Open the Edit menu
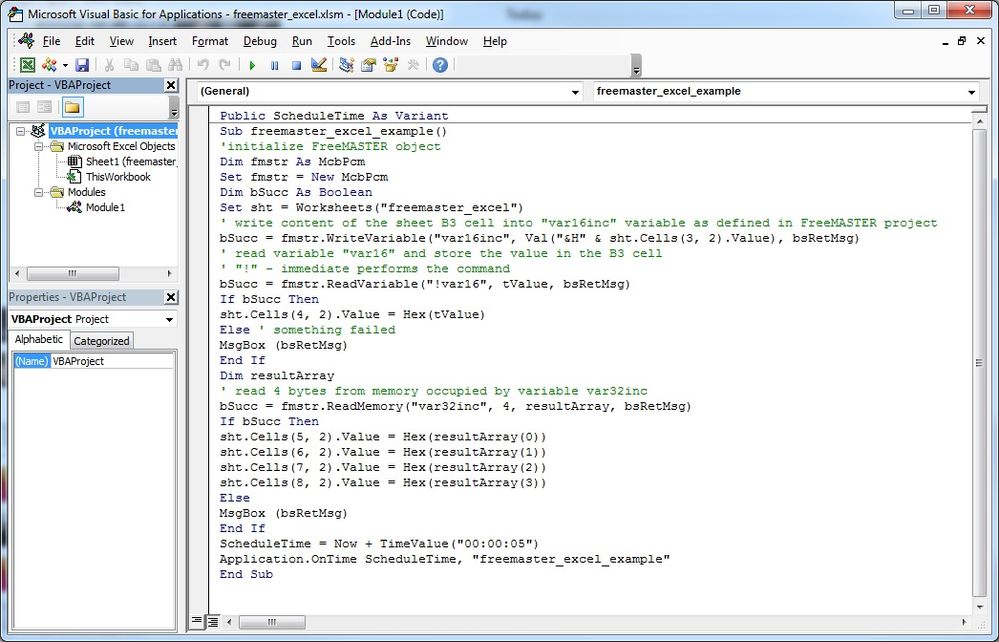Image resolution: width=999 pixels, height=642 pixels. click(84, 41)
